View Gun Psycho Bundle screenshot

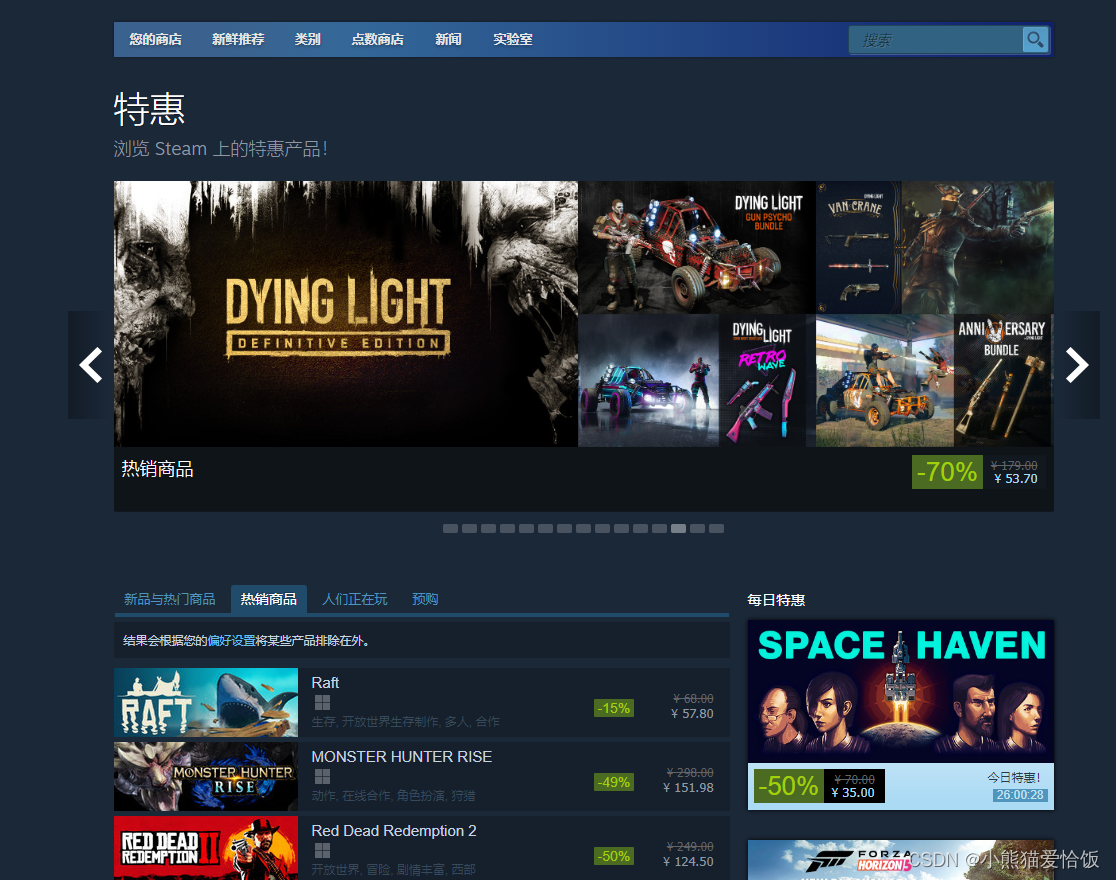[697, 247]
